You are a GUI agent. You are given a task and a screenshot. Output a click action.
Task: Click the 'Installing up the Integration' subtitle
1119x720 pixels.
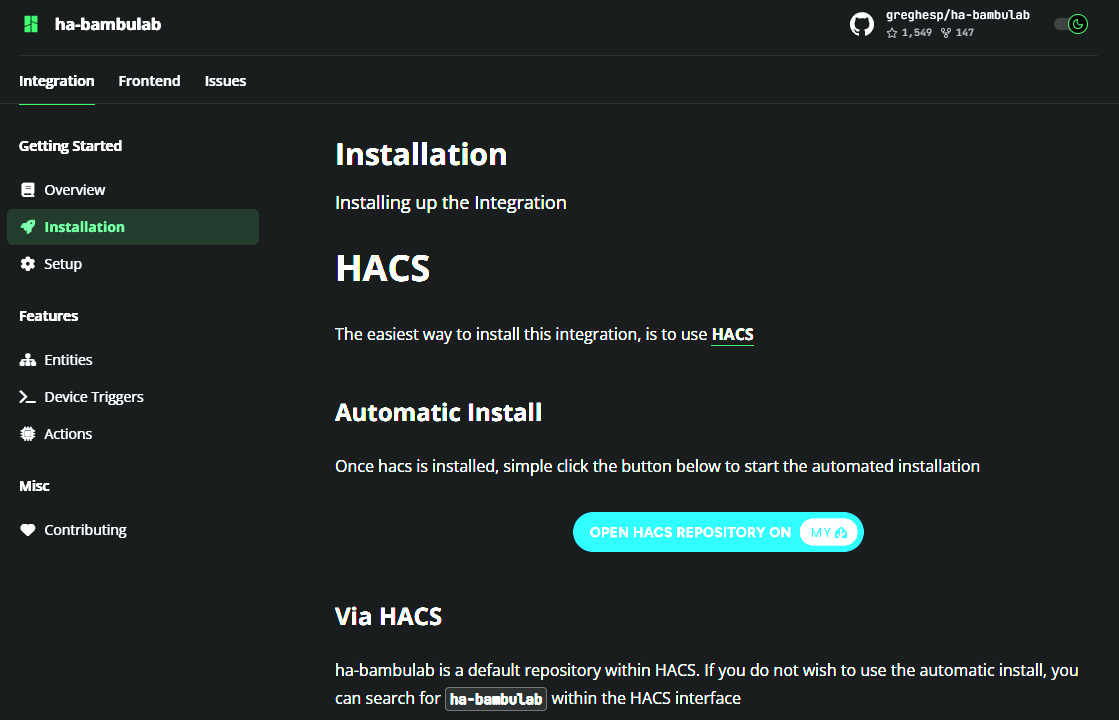coord(450,203)
